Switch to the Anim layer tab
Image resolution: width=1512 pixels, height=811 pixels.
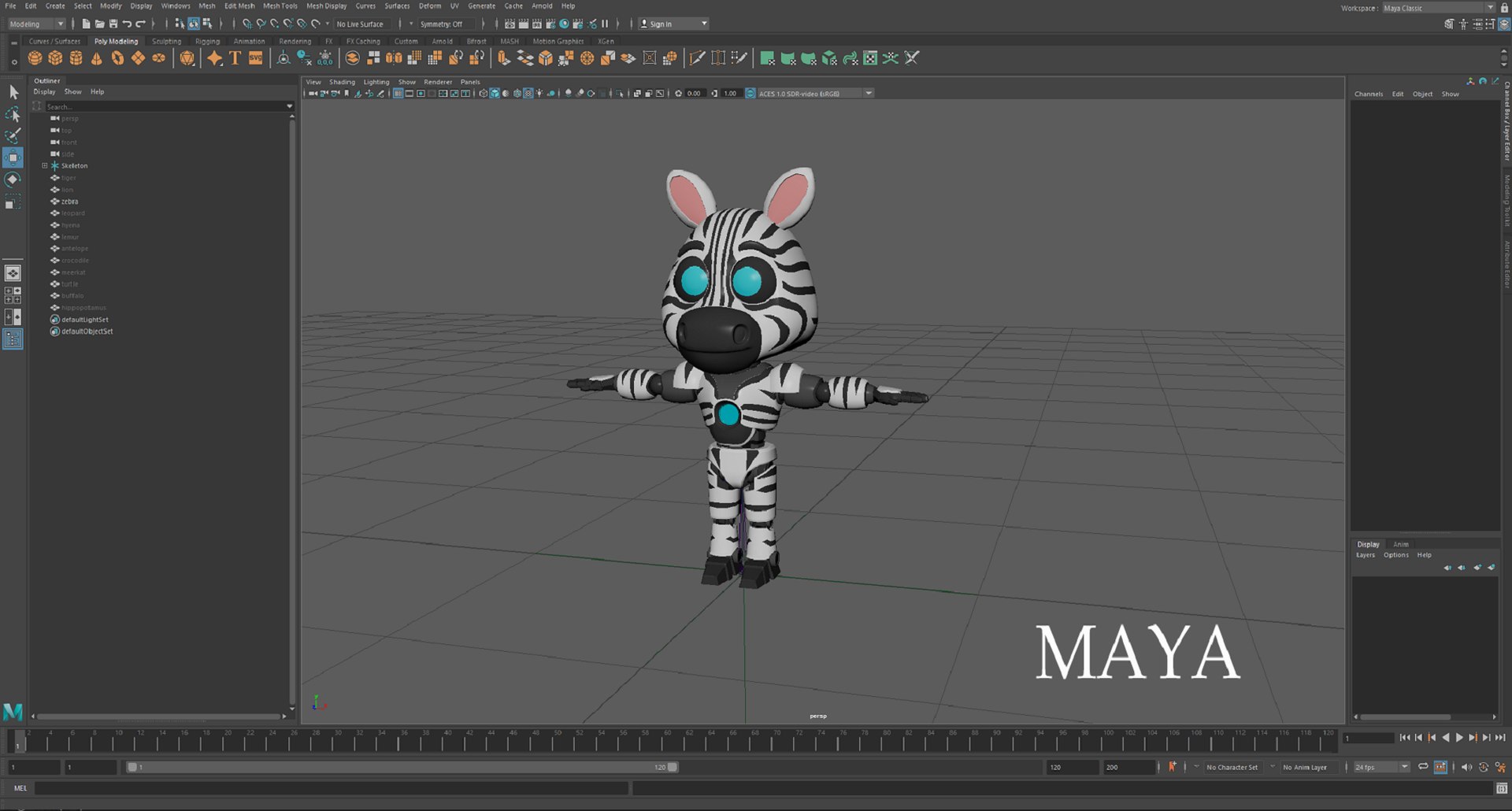tap(1400, 544)
